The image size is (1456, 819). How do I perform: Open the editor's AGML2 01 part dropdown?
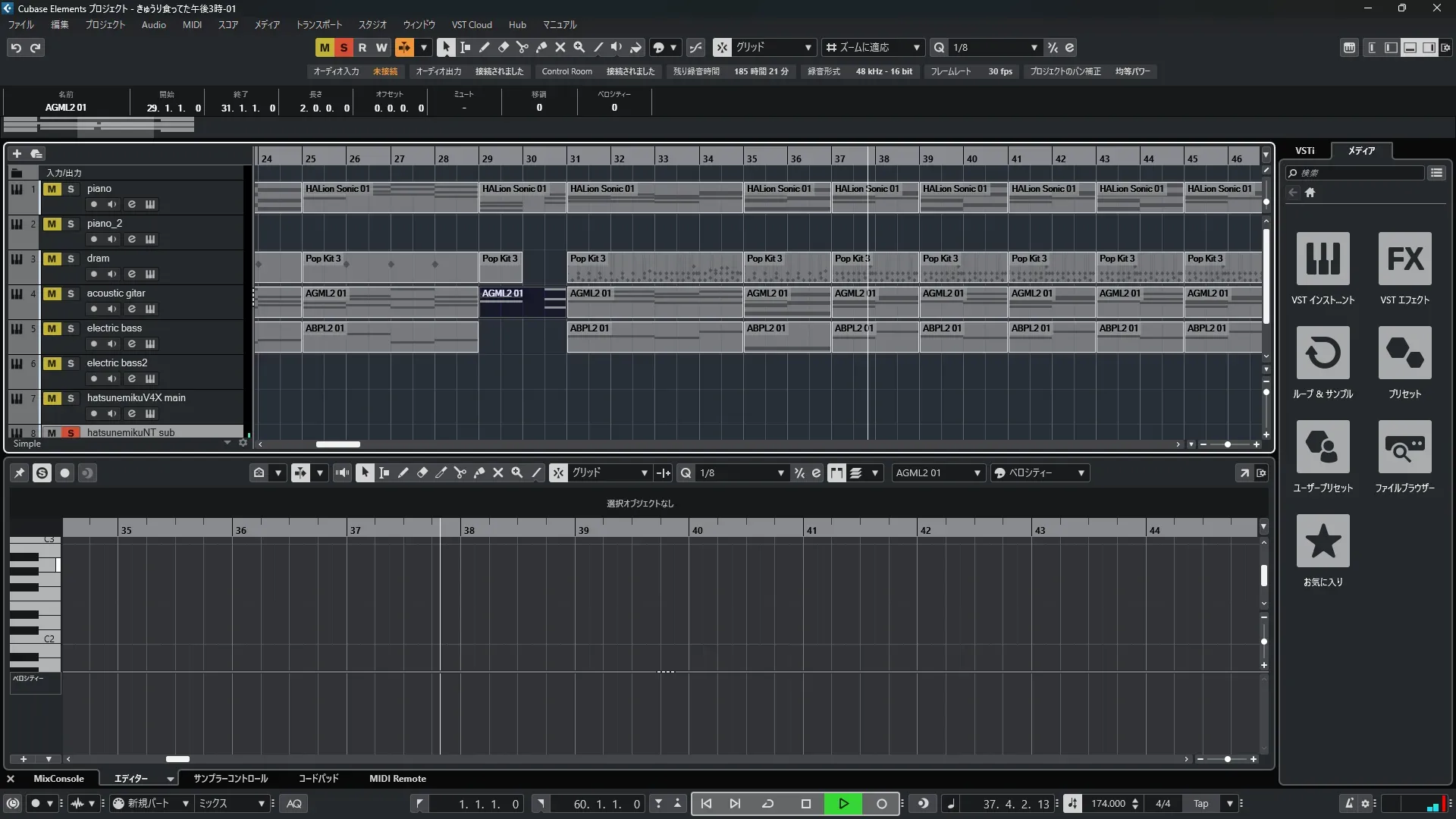click(x=937, y=472)
